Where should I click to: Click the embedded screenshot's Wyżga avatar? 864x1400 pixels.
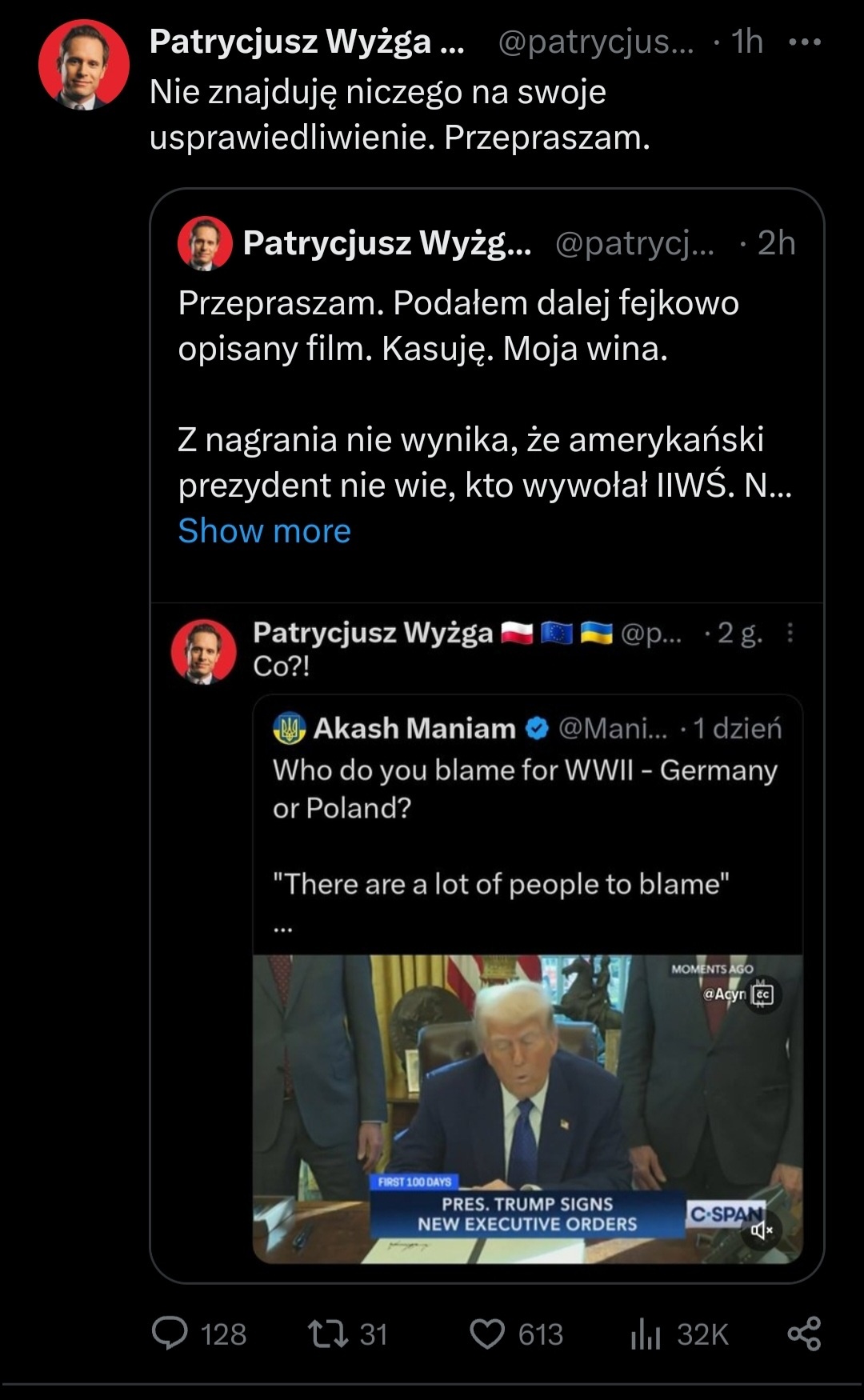(204, 651)
